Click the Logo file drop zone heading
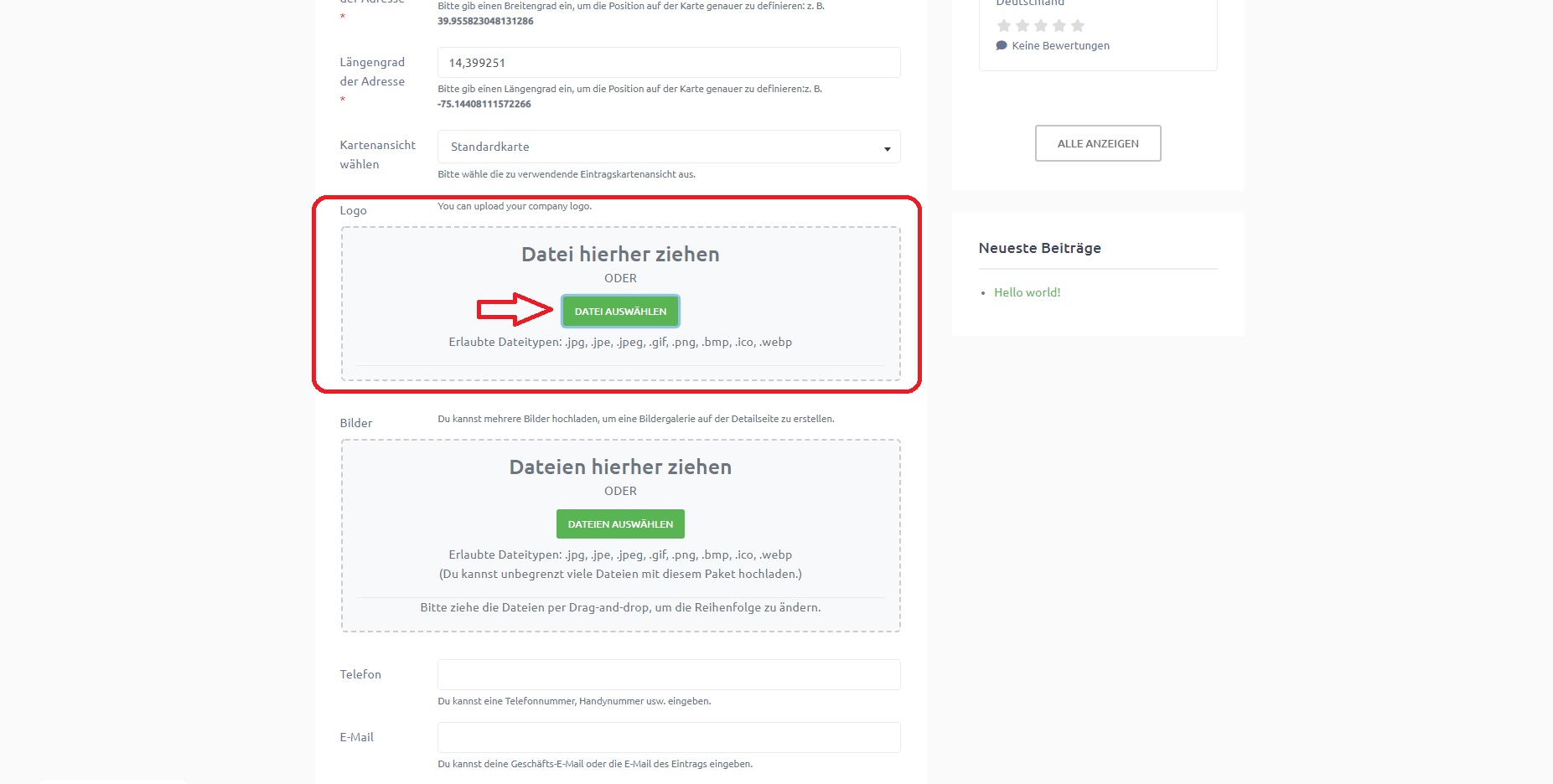The height and width of the screenshot is (784, 1553). click(620, 255)
